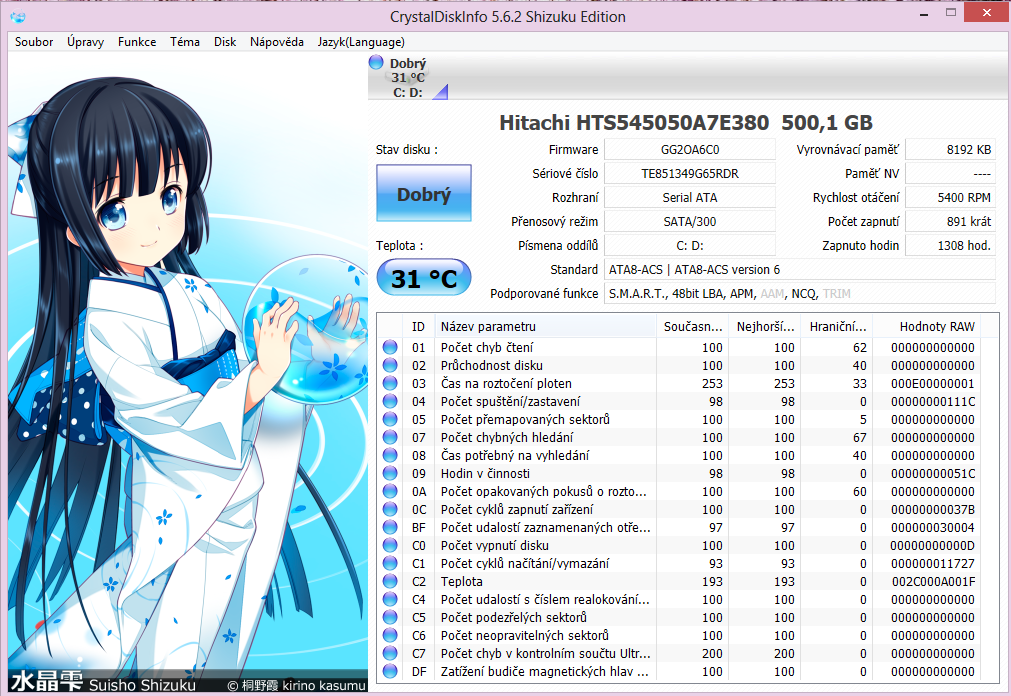1011x696 pixels.
Task: Click the Firmware field GG2OA6C0
Action: click(690, 150)
